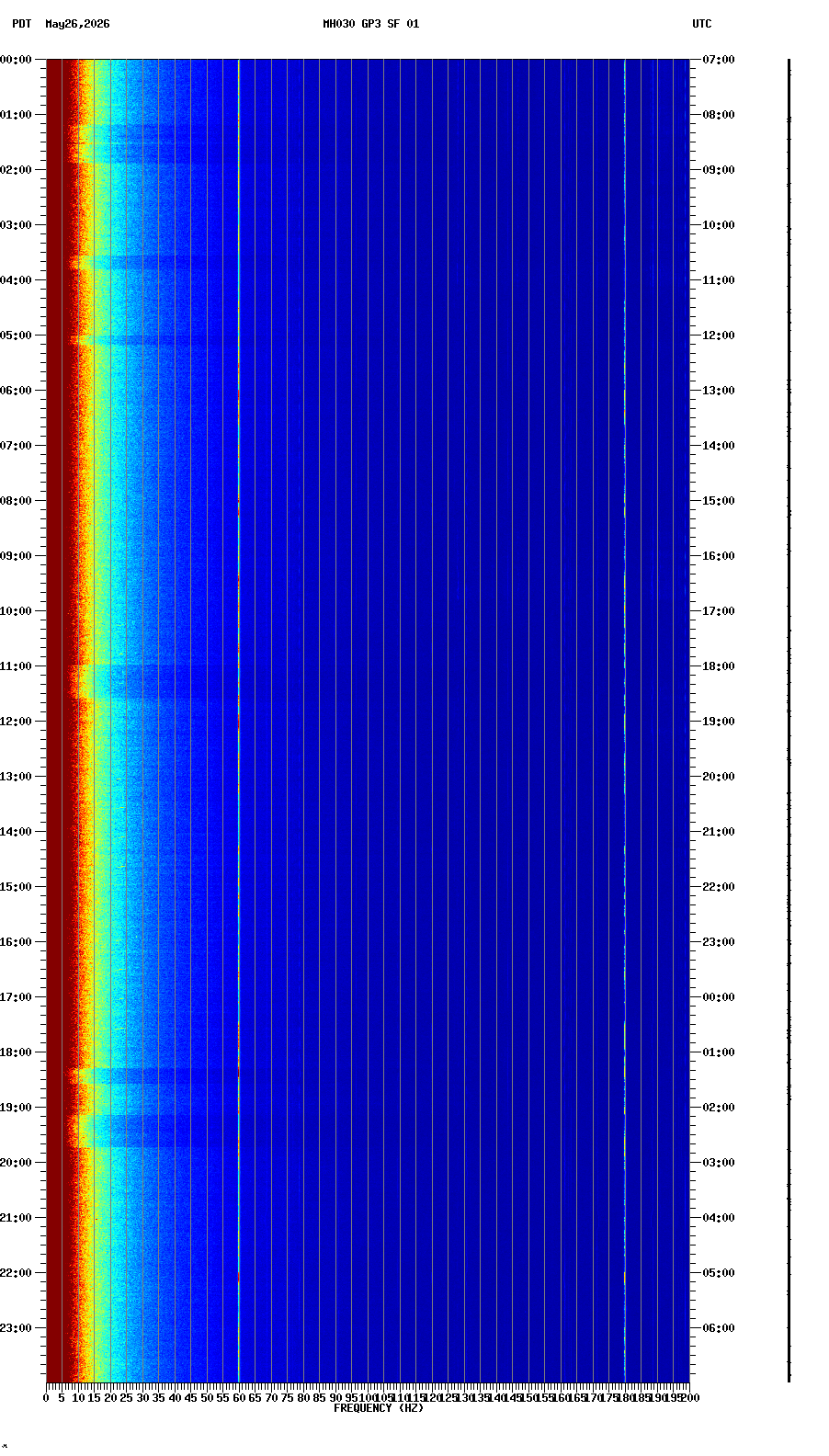The height and width of the screenshot is (1456, 829).
Task: Click the FREQUENCY (HZ) axis label
Action: coord(379,1408)
